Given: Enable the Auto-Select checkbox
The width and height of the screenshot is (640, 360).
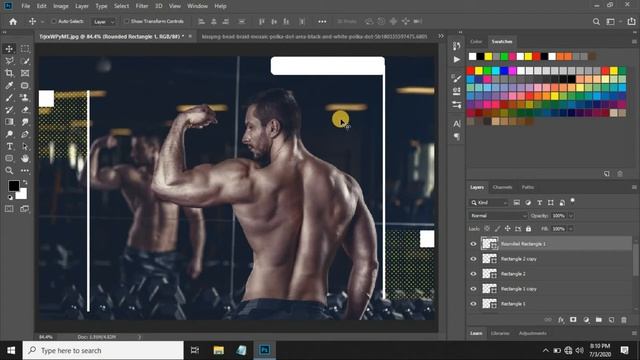Looking at the screenshot, I should [x=54, y=21].
